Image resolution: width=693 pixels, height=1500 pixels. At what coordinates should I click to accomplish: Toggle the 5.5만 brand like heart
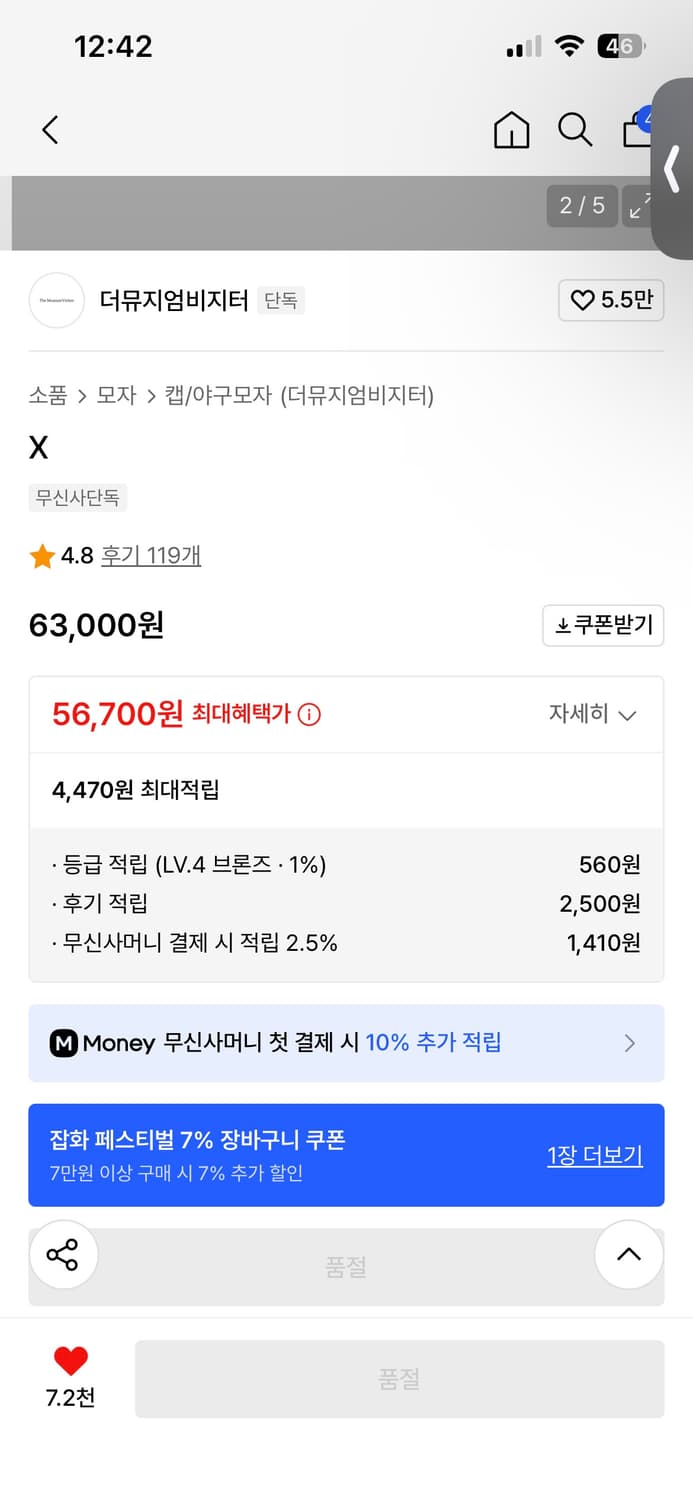point(611,301)
